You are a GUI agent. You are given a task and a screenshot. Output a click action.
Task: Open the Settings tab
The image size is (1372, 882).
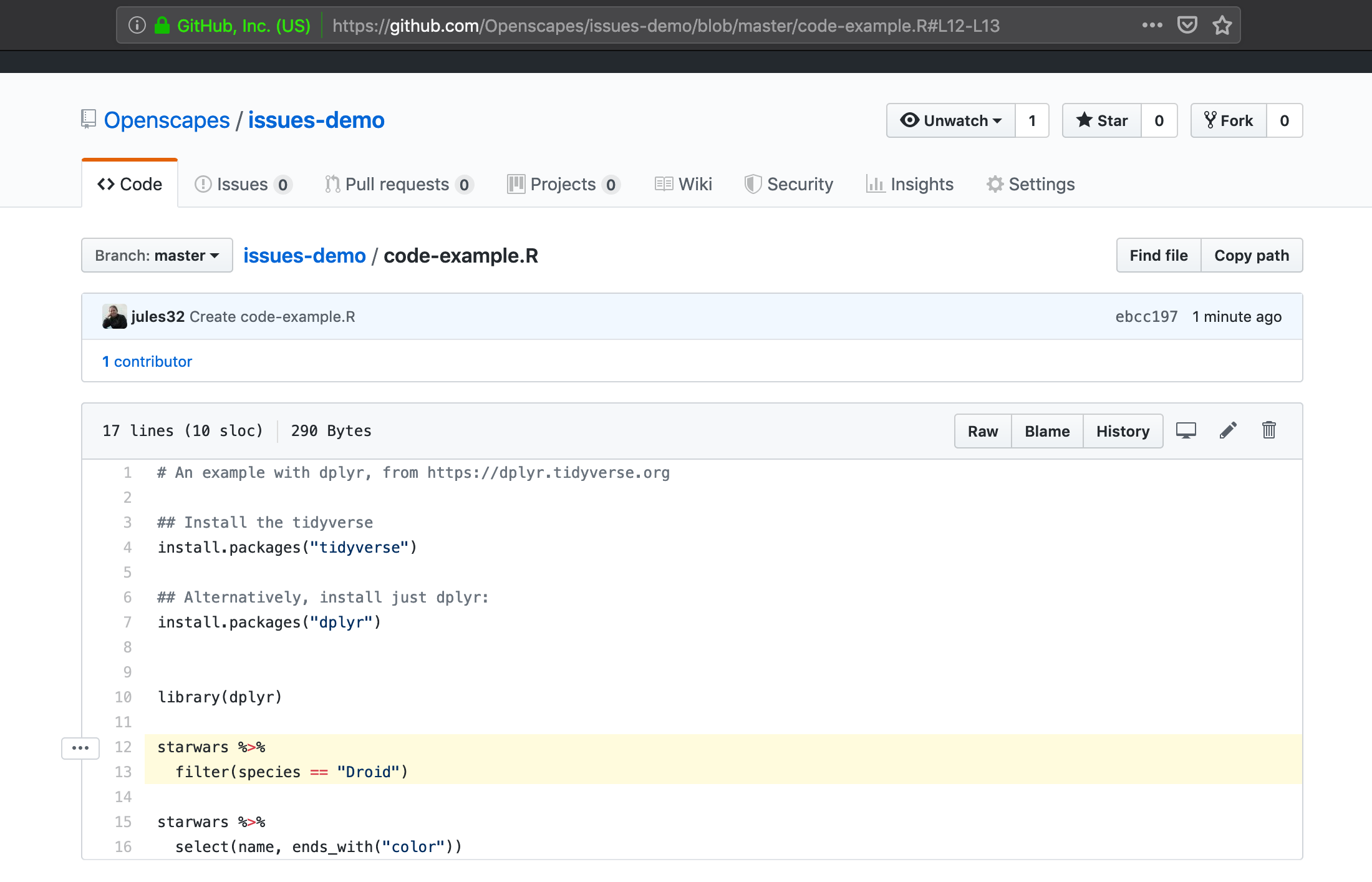coord(1031,184)
